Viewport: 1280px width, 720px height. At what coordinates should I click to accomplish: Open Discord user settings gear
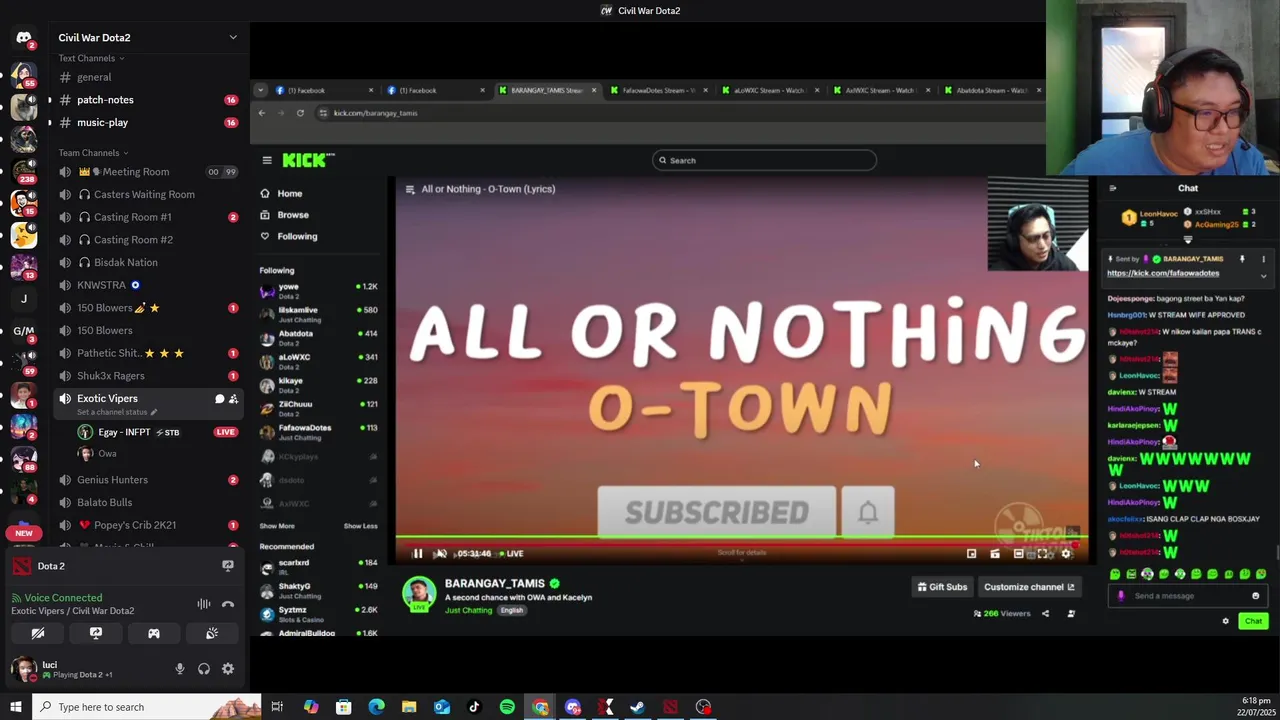pyautogui.click(x=228, y=669)
